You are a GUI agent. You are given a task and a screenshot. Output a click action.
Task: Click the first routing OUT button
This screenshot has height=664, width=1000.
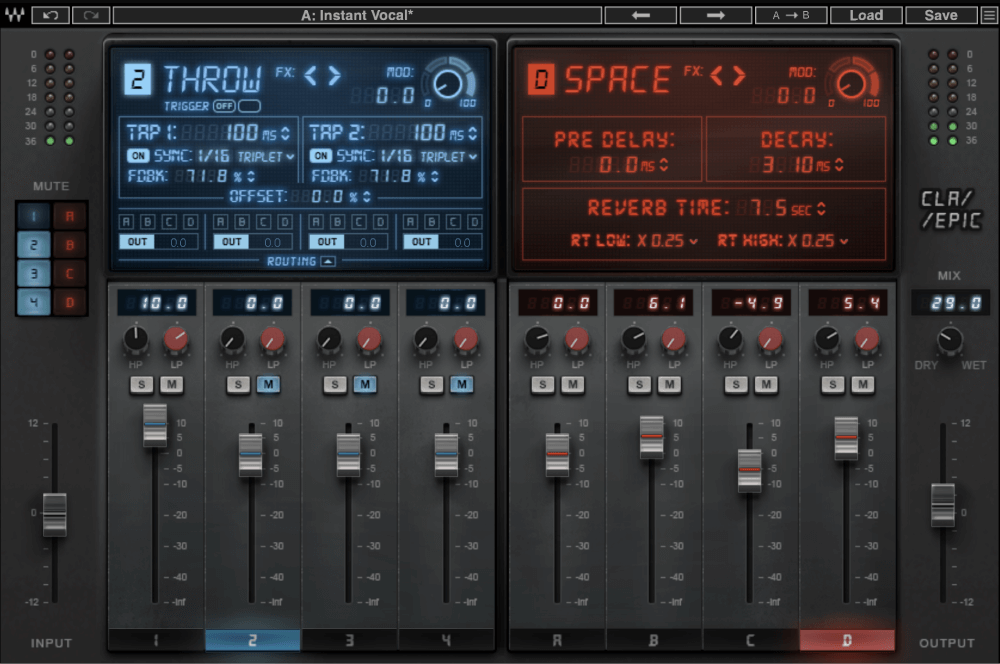click(x=137, y=242)
